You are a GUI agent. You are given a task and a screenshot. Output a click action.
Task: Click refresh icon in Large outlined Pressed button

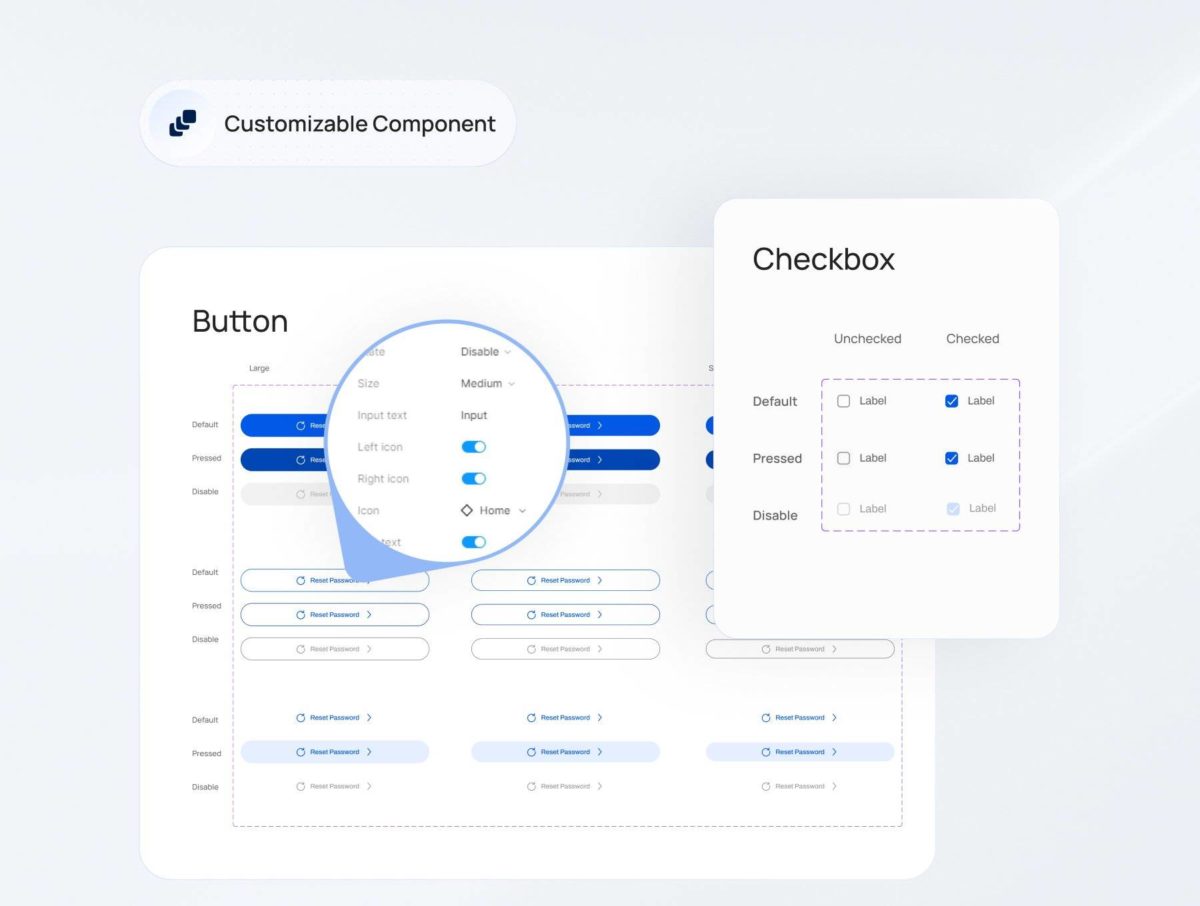301,615
